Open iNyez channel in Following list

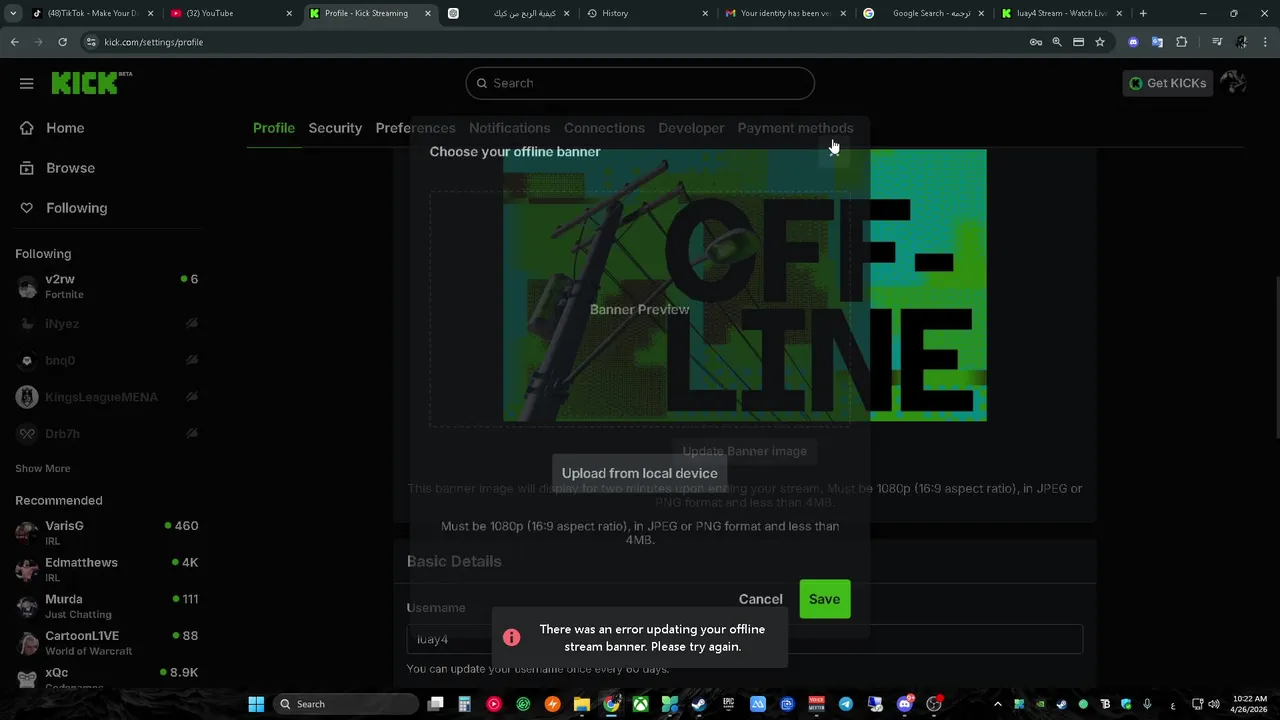(107, 324)
